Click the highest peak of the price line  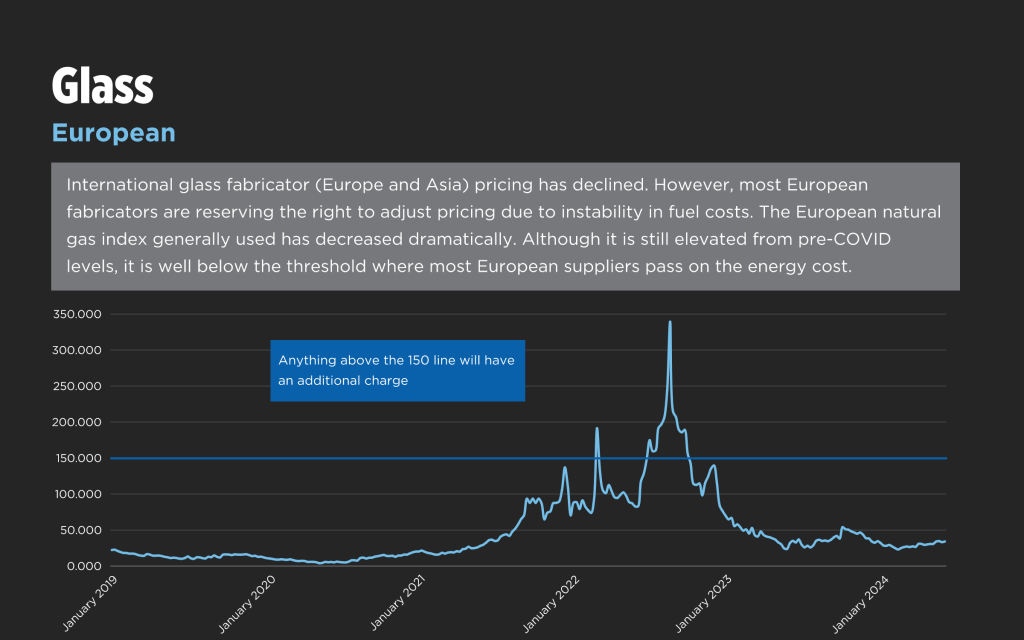click(670, 322)
